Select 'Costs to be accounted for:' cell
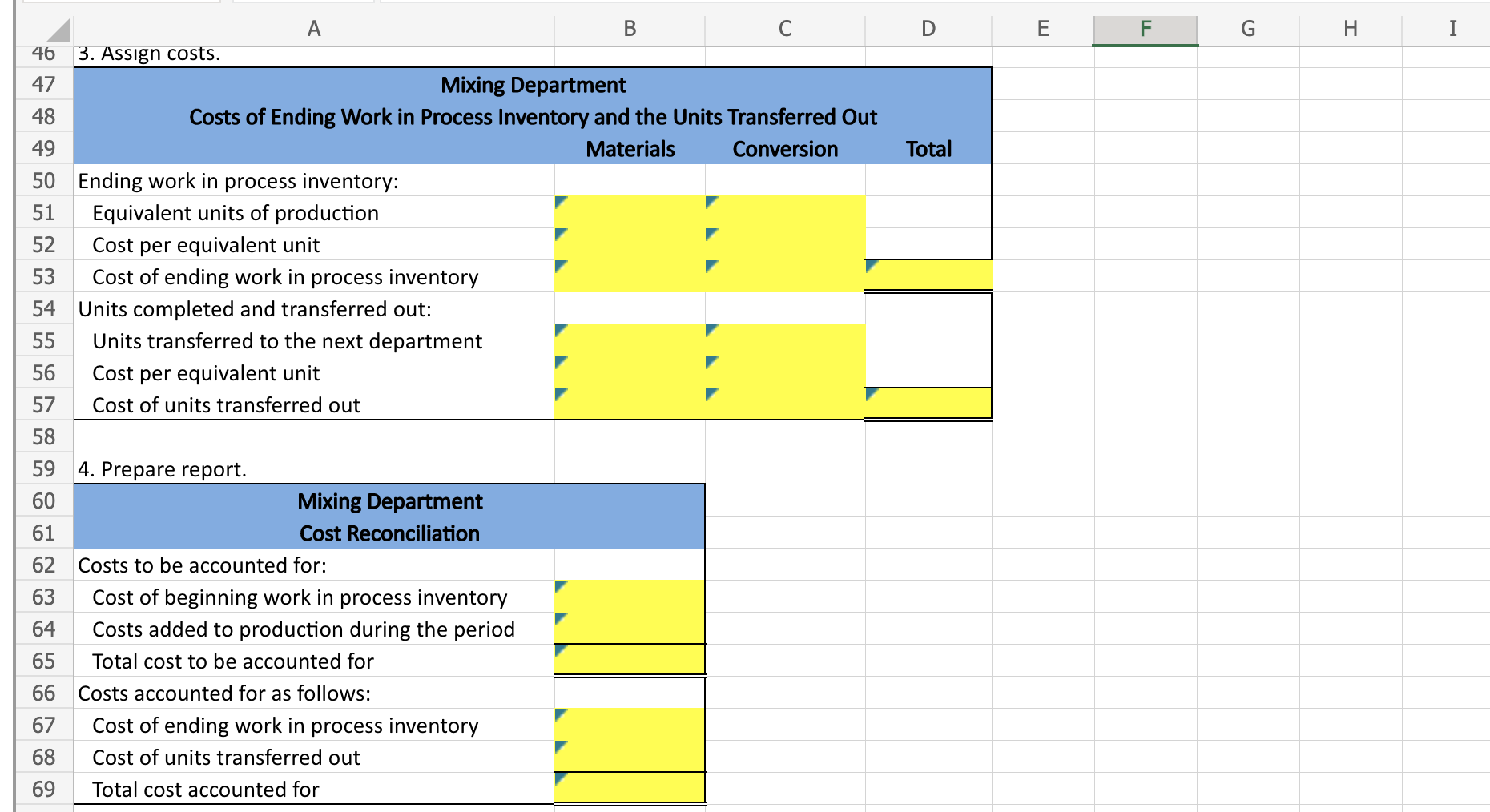 coord(314,565)
